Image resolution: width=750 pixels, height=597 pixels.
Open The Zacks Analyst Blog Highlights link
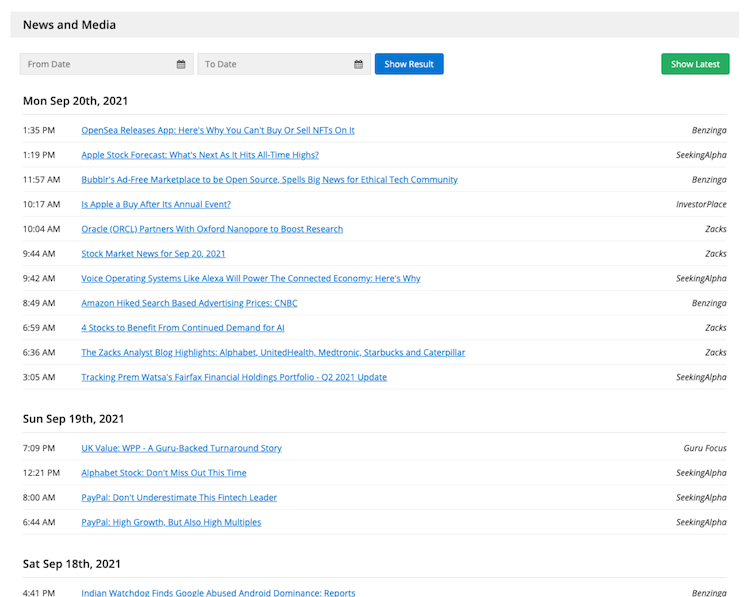click(272, 353)
